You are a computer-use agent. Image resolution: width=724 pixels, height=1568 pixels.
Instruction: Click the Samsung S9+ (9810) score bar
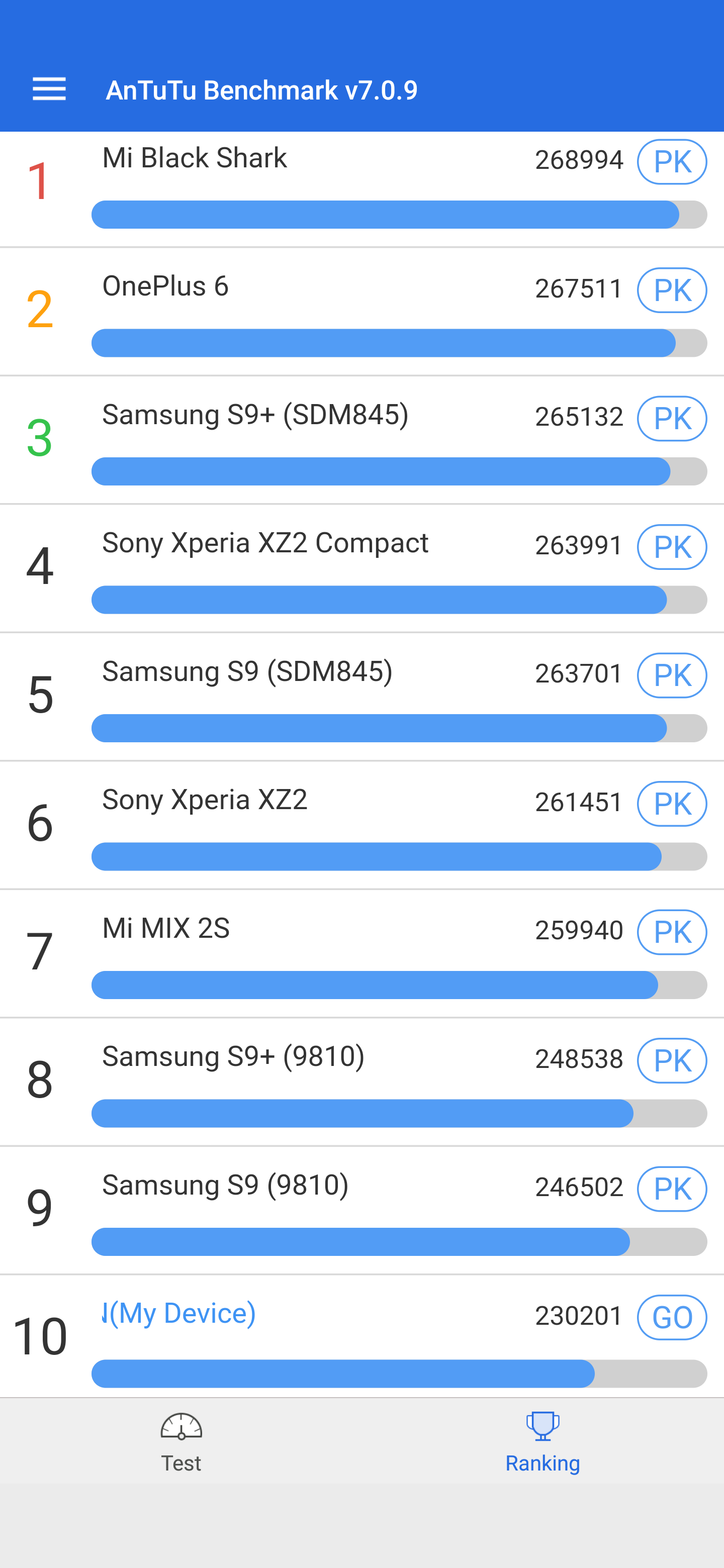point(399,1113)
